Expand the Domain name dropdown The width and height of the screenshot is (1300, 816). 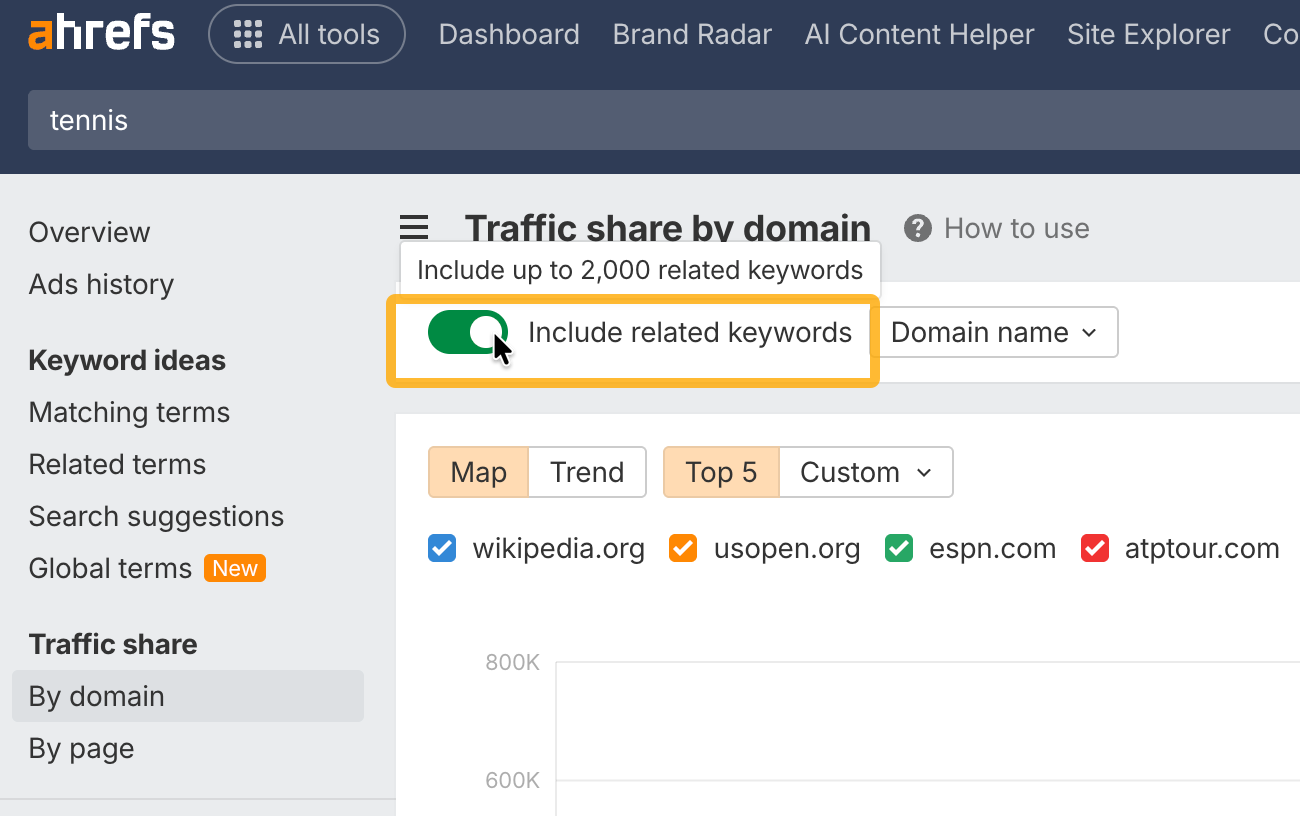[994, 332]
